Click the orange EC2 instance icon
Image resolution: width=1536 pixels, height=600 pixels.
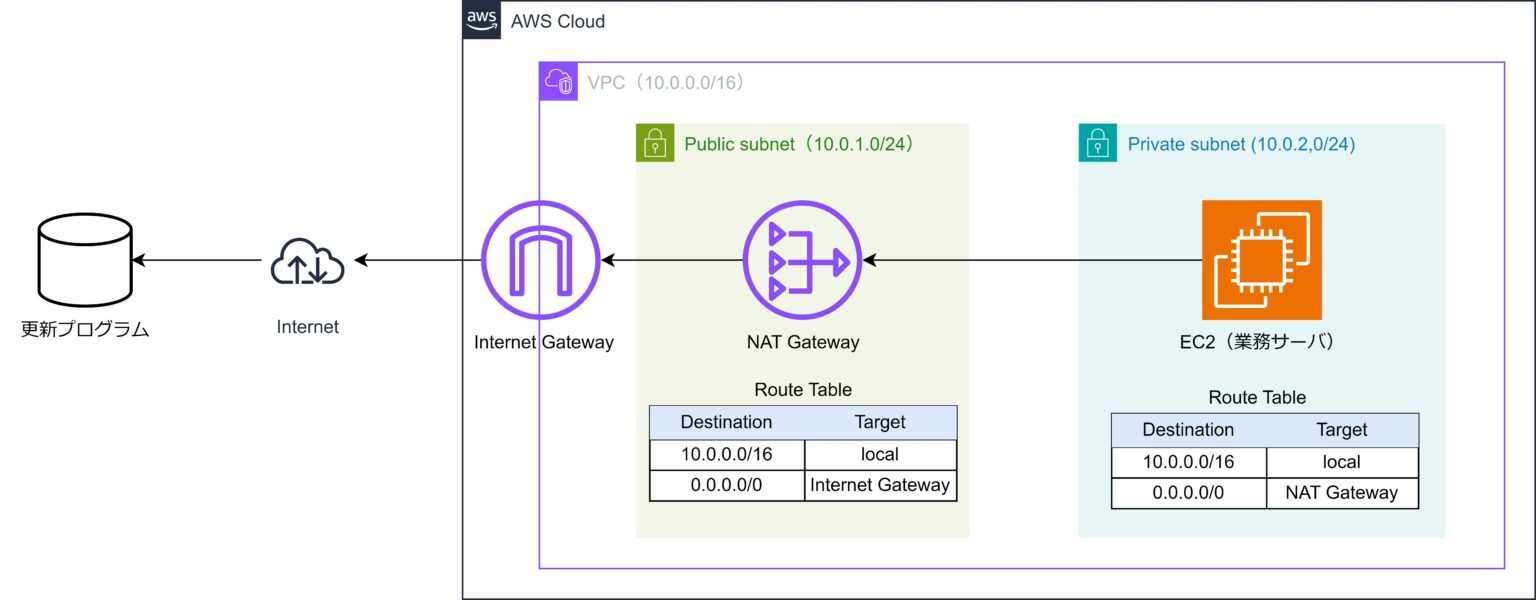1261,260
